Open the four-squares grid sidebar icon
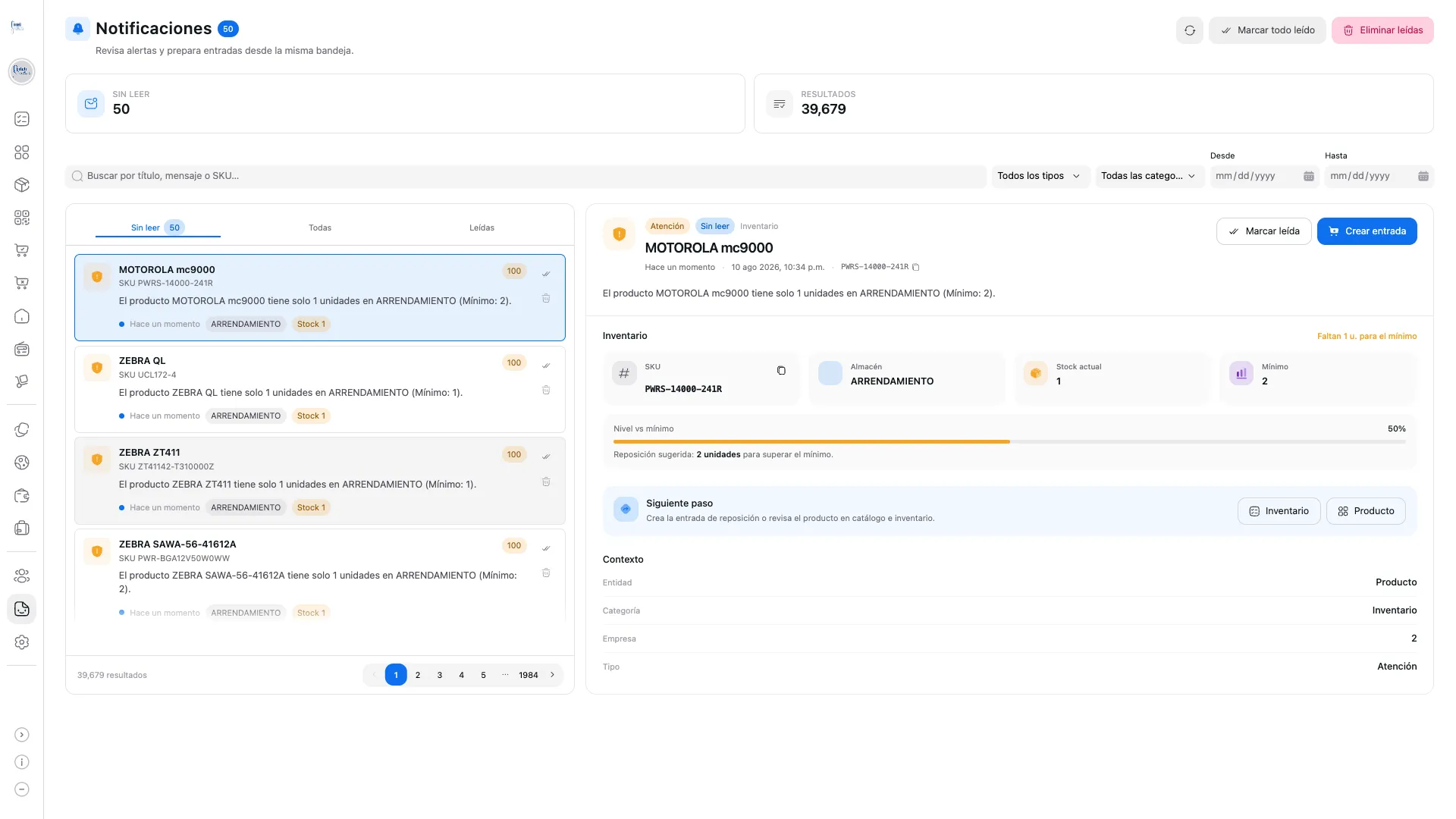 click(x=22, y=152)
